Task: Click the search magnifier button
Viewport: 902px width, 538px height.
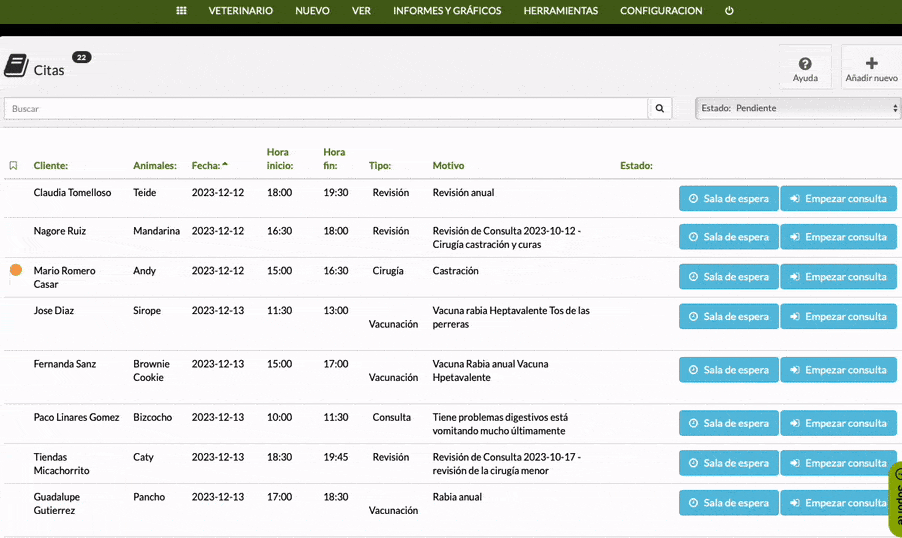Action: point(660,108)
